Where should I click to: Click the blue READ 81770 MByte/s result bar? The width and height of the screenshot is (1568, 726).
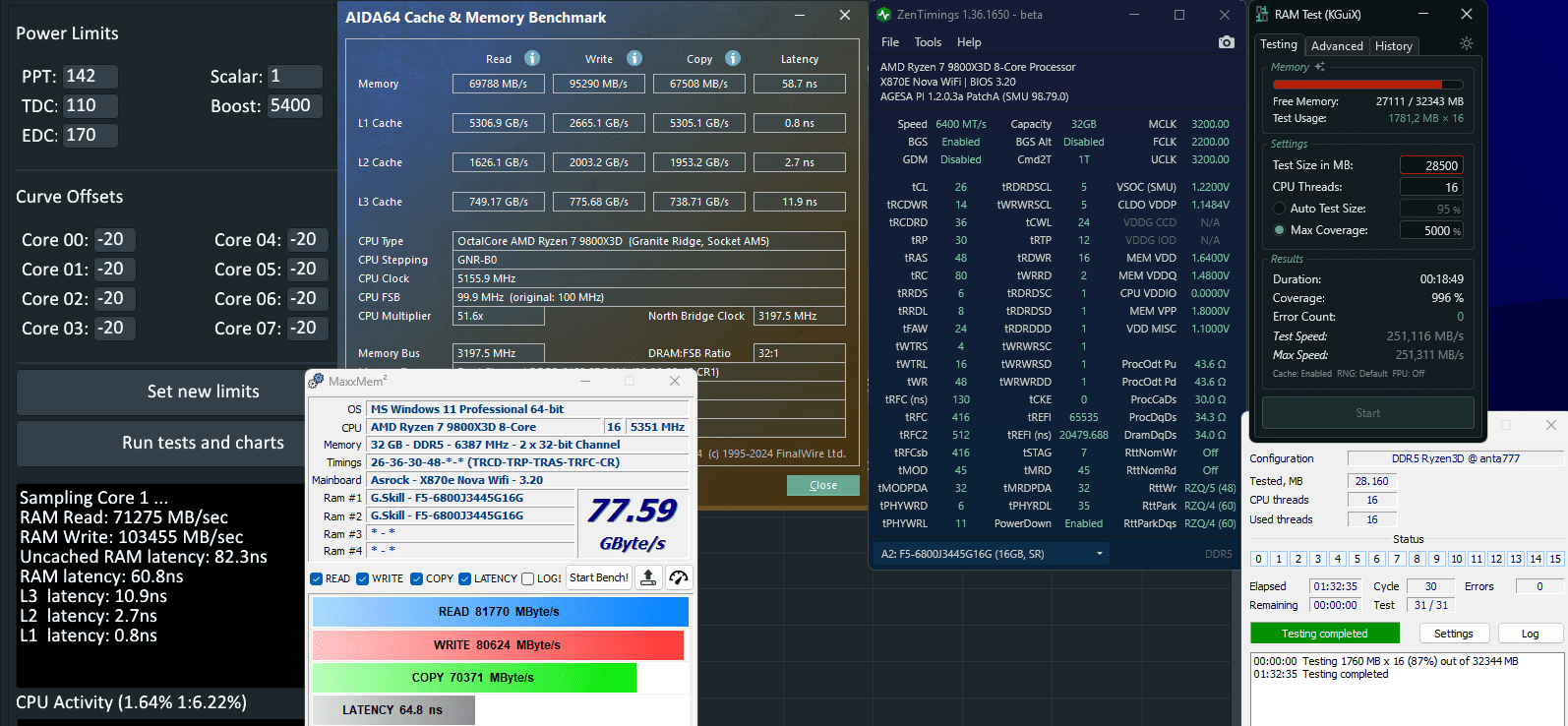[500, 612]
